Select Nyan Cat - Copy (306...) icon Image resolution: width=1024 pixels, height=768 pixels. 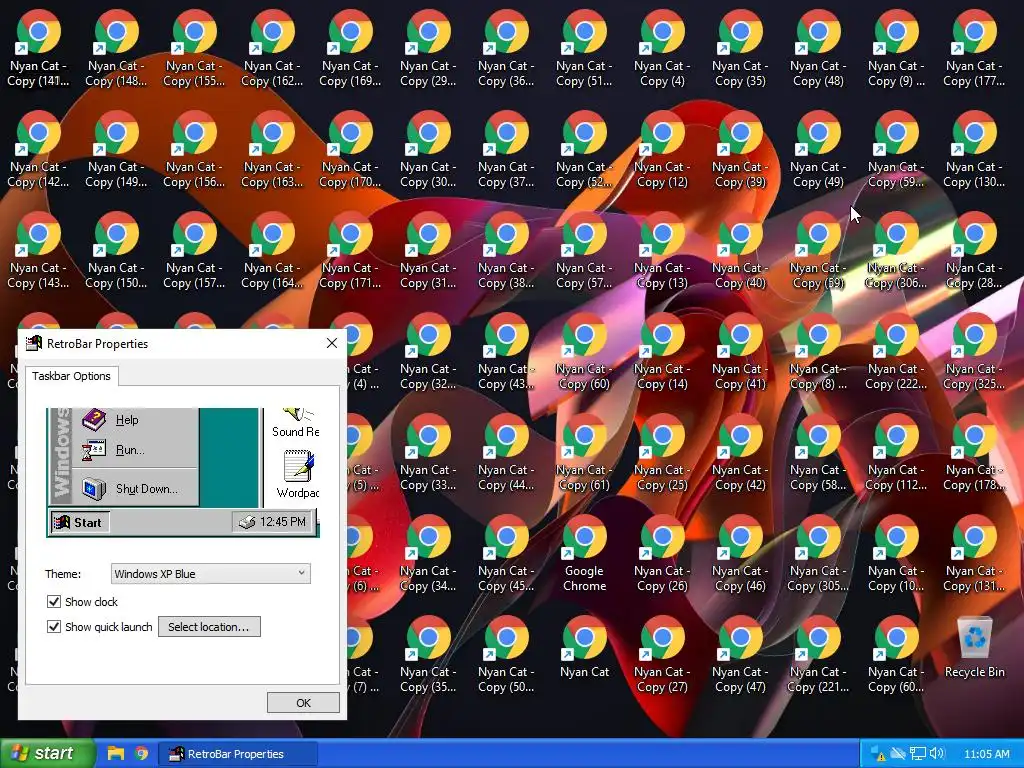click(x=896, y=251)
